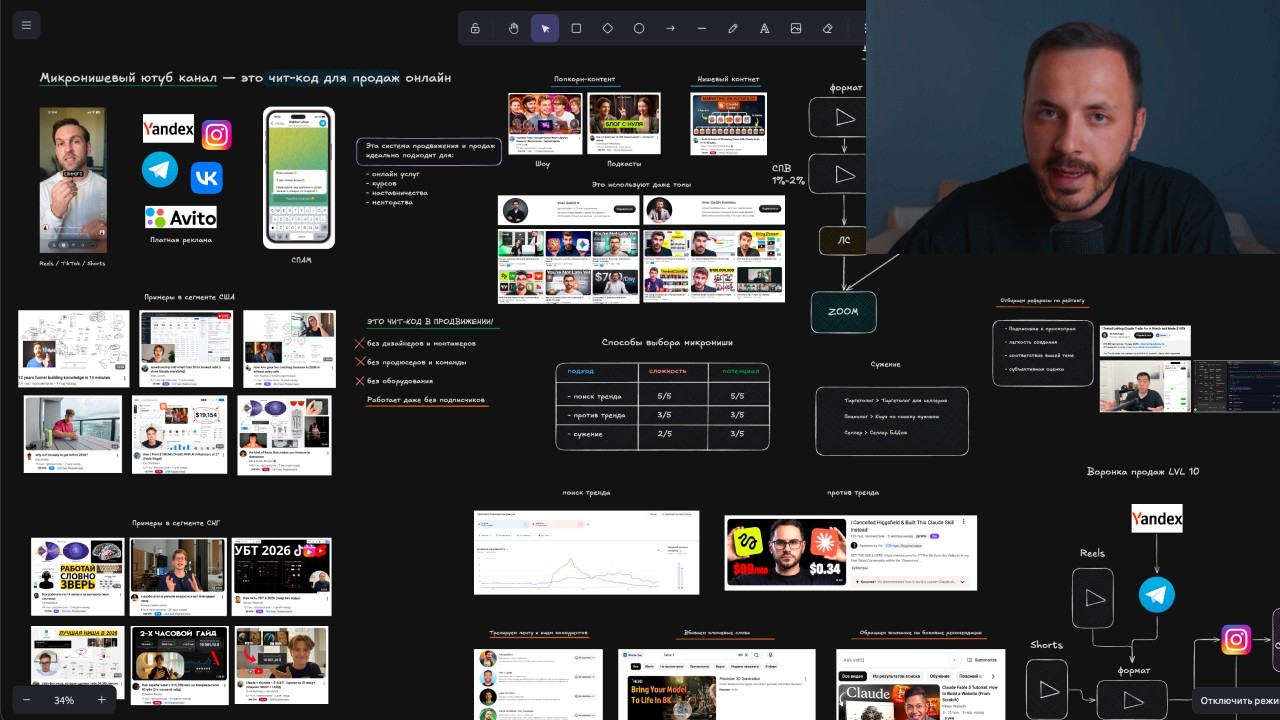The image size is (1280, 720).
Task: Open the hamburger main menu
Action: point(26,25)
